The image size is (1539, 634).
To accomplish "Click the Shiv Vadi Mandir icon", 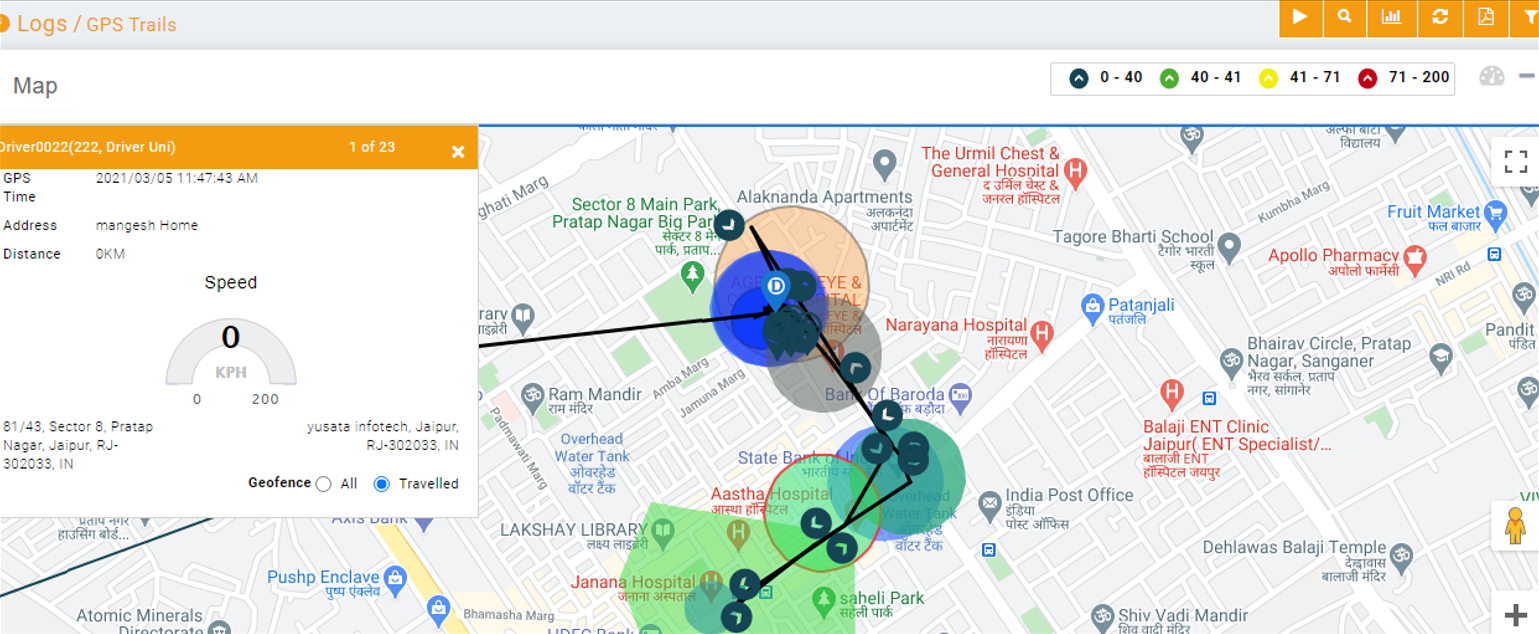I will point(1103,616).
